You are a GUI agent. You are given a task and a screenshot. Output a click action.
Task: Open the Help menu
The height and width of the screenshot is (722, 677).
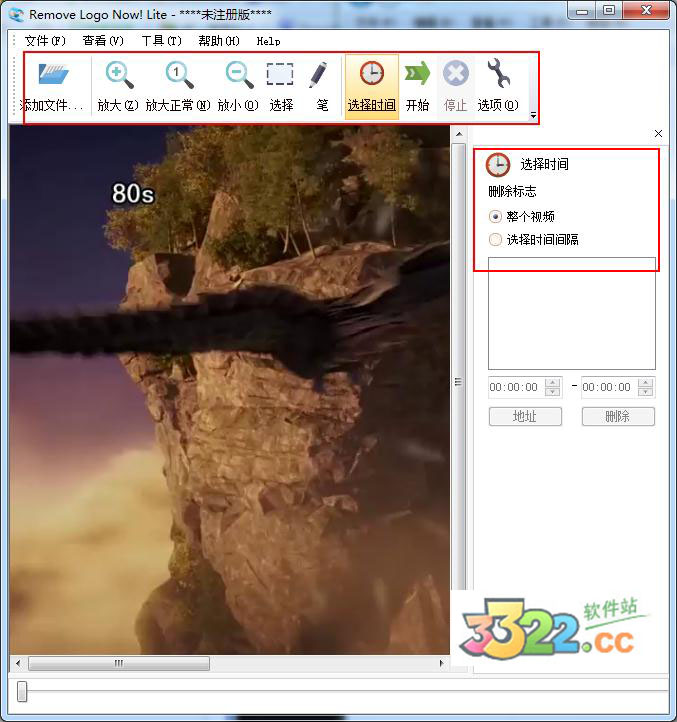(x=268, y=41)
